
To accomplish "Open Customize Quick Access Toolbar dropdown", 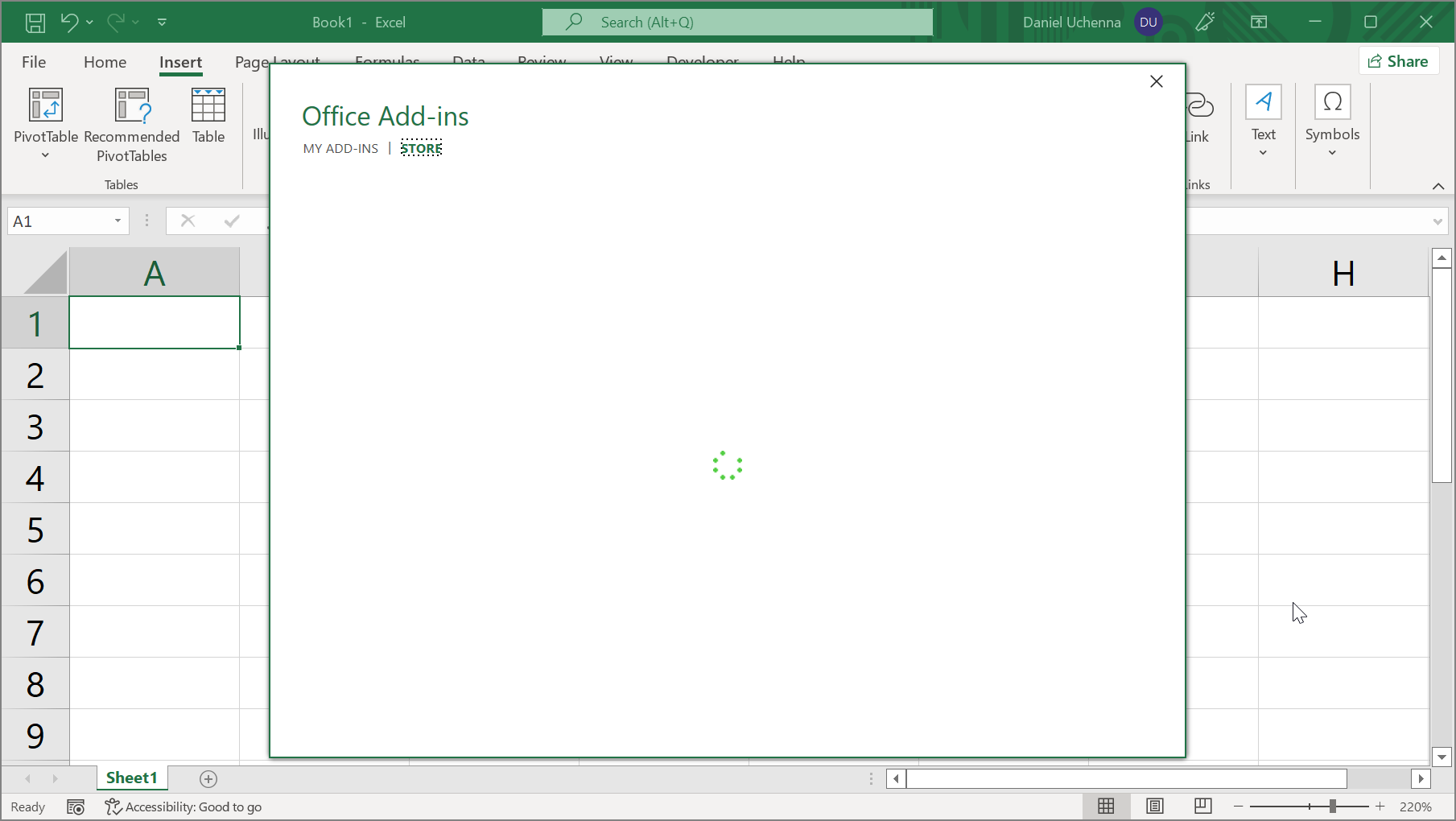I will click(162, 23).
